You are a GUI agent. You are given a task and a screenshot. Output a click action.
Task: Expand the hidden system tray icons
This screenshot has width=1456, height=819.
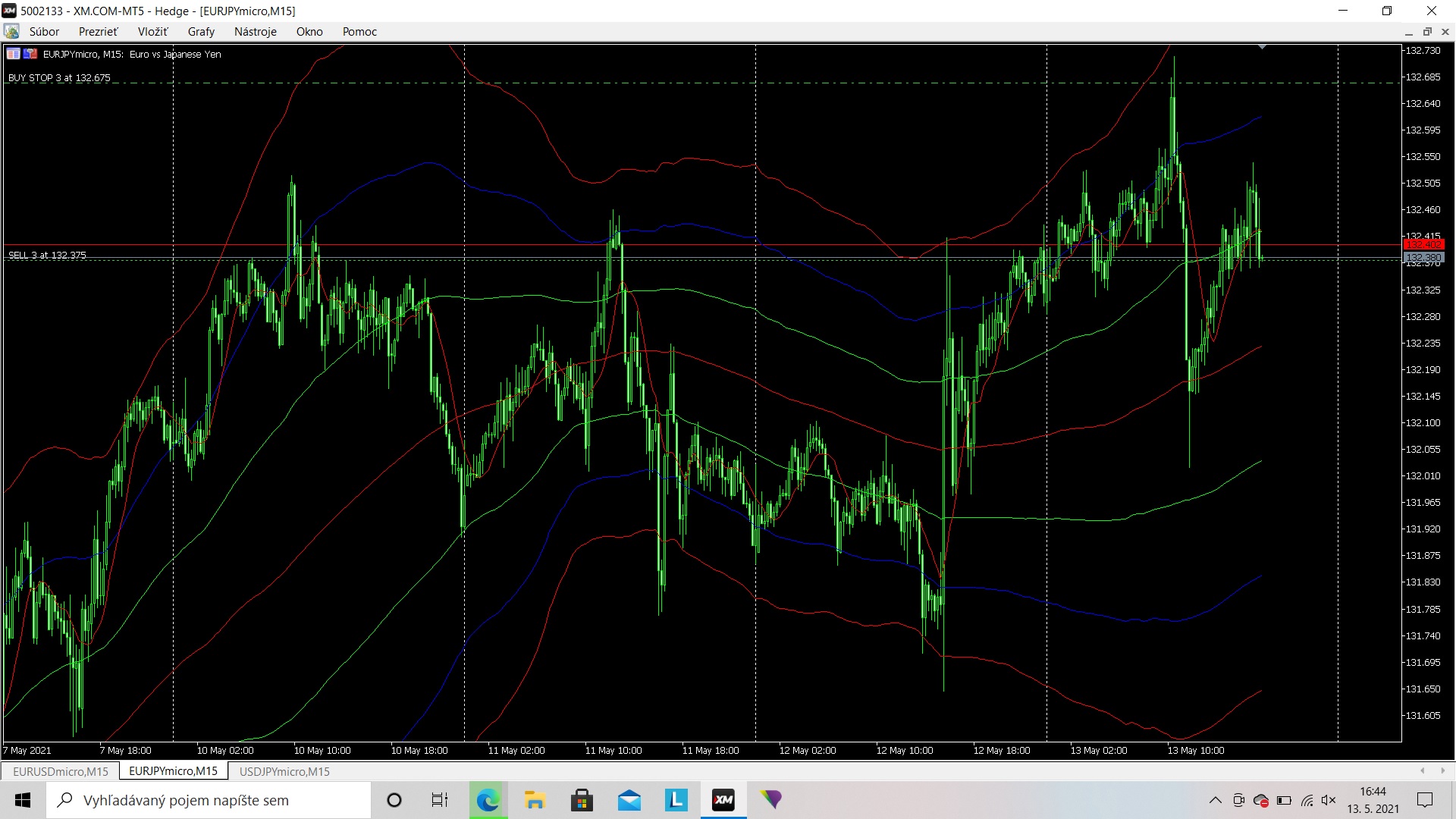(x=1215, y=800)
